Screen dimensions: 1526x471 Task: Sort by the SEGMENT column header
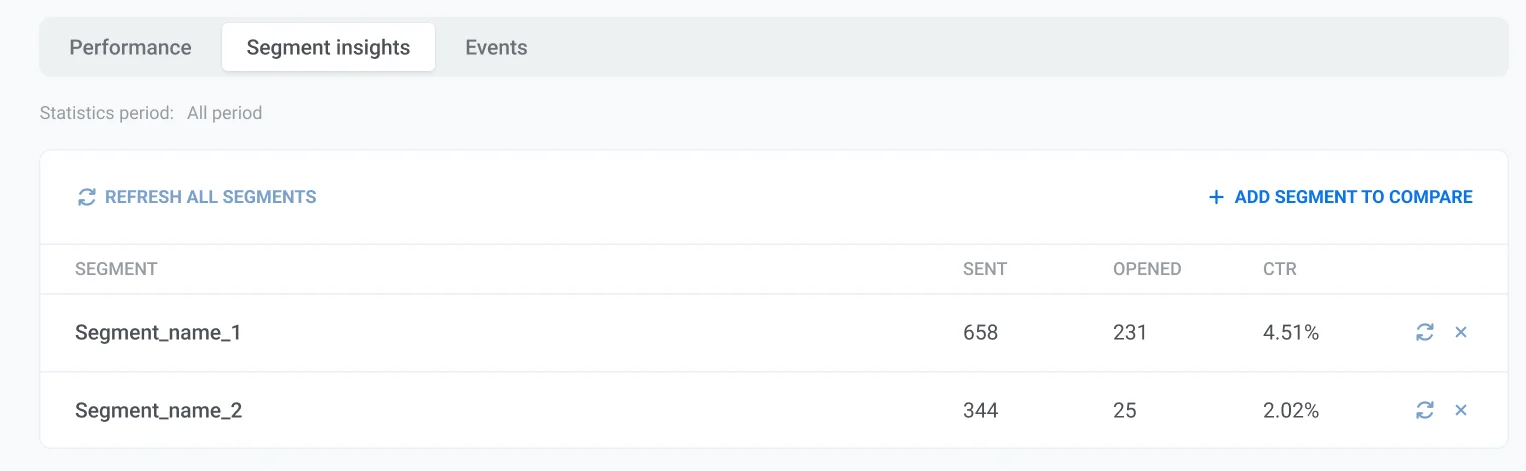(x=116, y=269)
